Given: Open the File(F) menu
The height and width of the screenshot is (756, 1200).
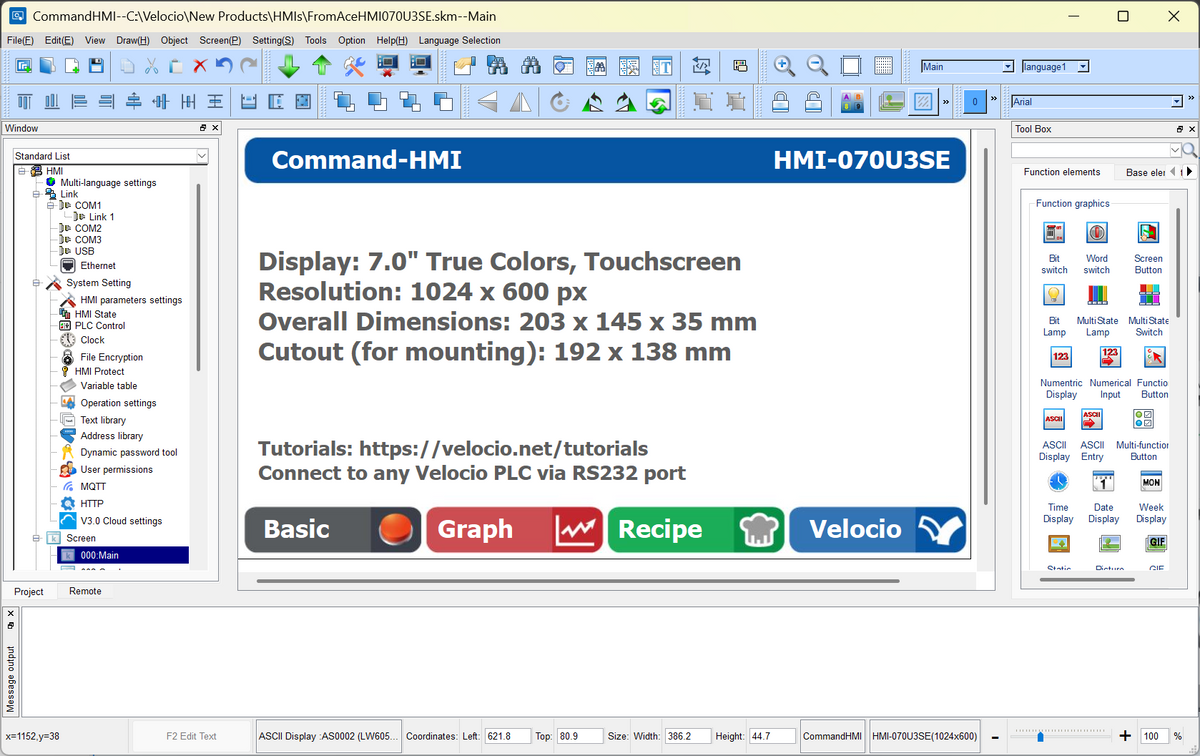Looking at the screenshot, I should (20, 40).
